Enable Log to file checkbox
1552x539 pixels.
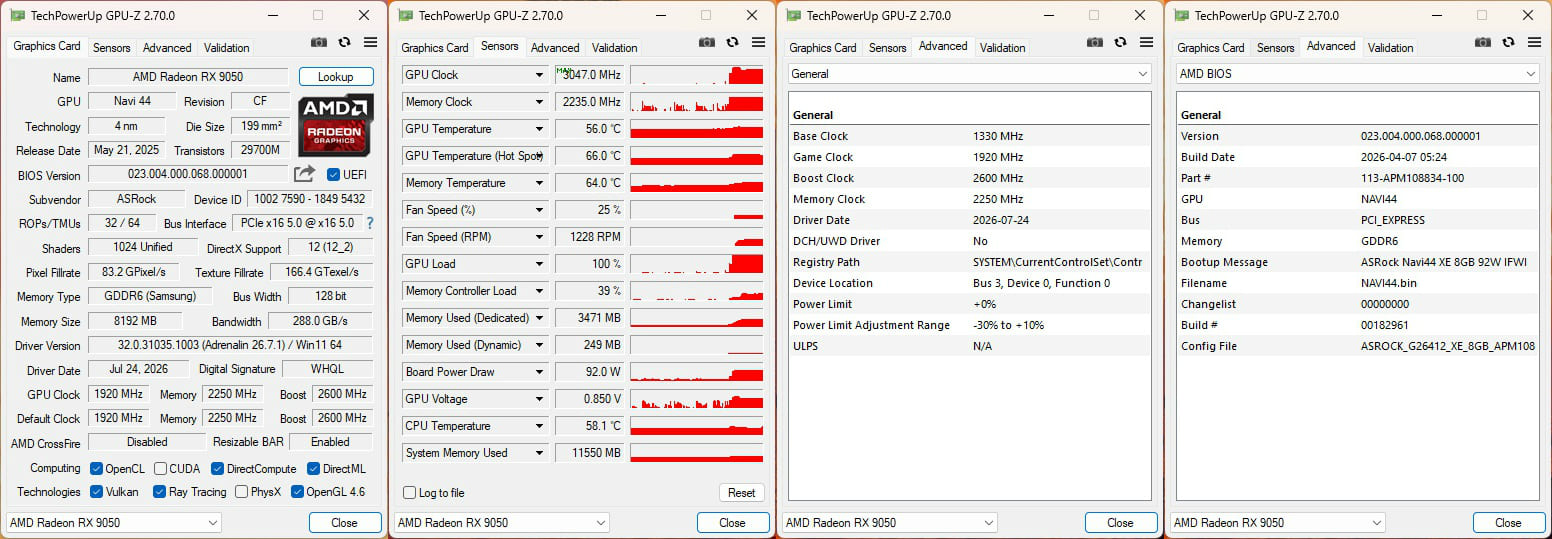pyautogui.click(x=409, y=493)
